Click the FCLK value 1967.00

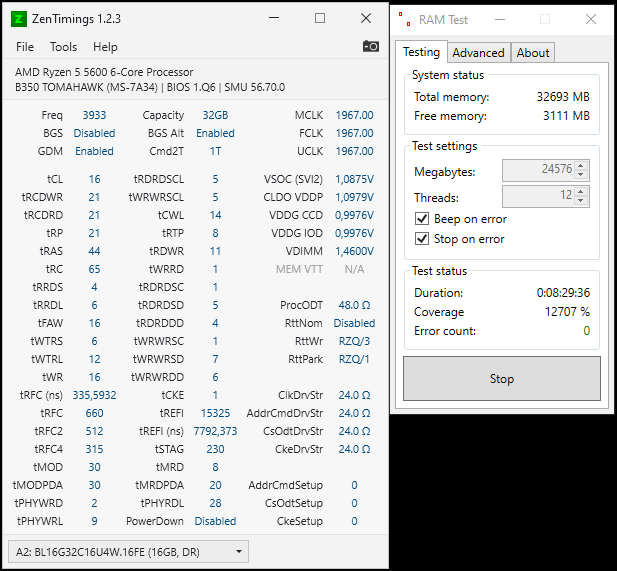click(354, 133)
